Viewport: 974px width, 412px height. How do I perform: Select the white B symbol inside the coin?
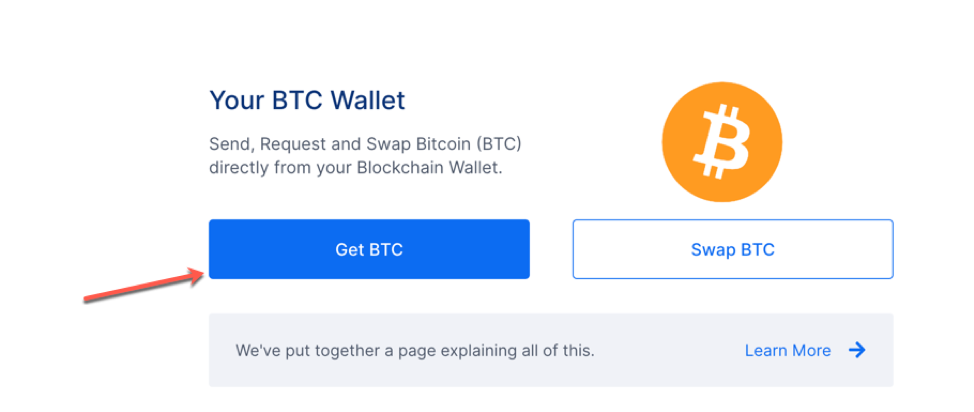[722, 142]
